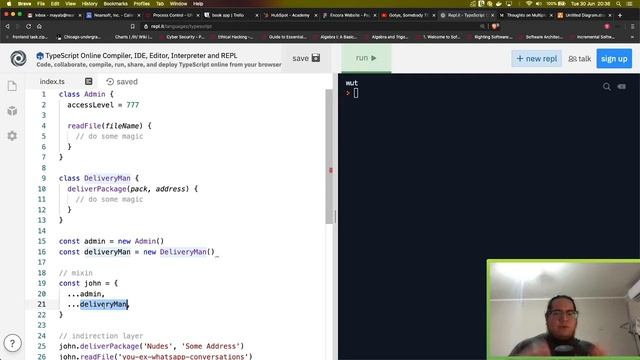Open the Settings gear panel
This screenshot has height=360, width=640.
click(12, 136)
